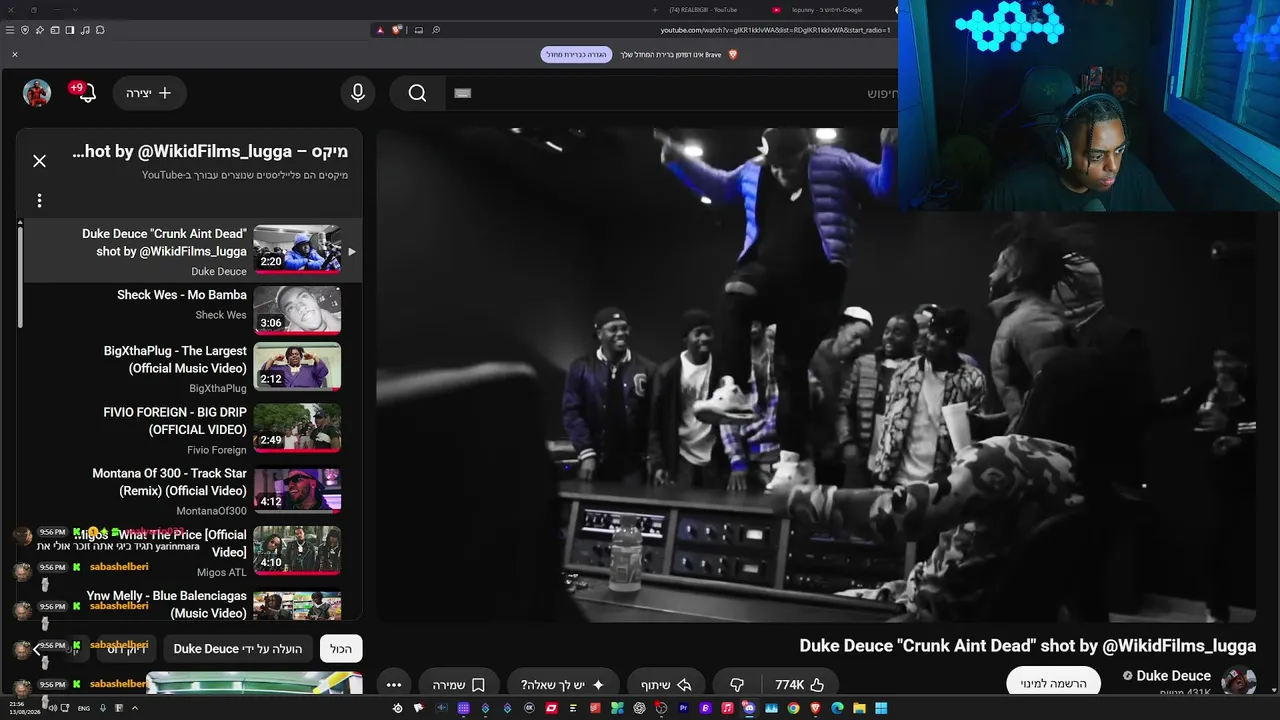The width and height of the screenshot is (1280, 720).
Task: Open the Duke Deuce channel avatar
Action: tap(1239, 684)
